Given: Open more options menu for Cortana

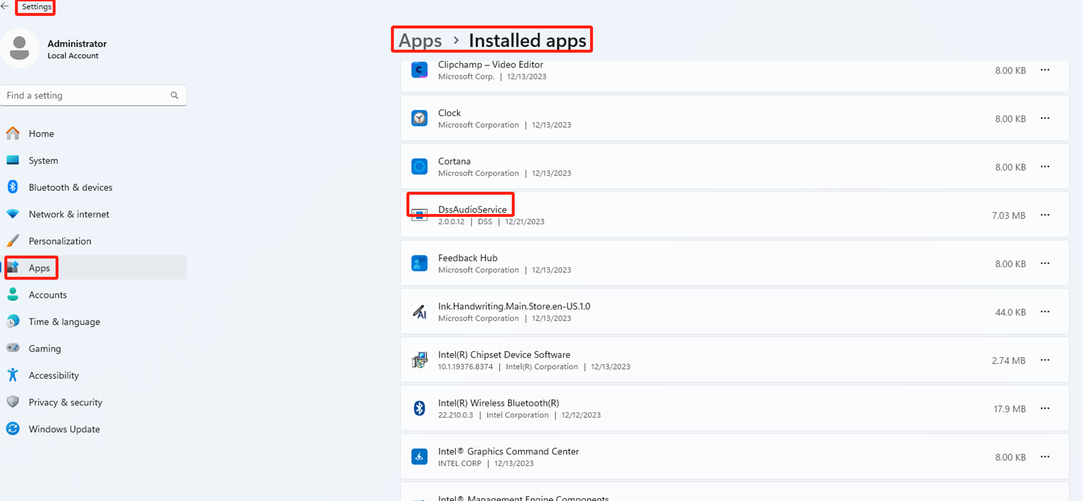Looking at the screenshot, I should [x=1045, y=167].
